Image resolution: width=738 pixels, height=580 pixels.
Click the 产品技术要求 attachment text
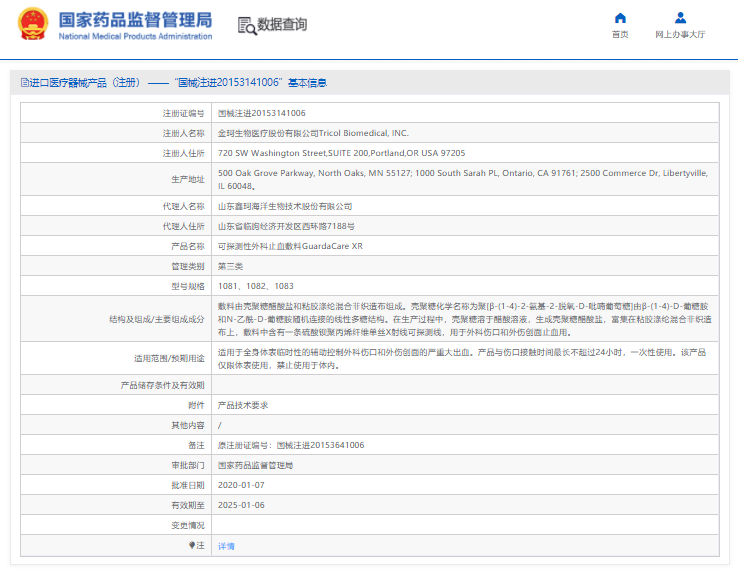click(243, 405)
